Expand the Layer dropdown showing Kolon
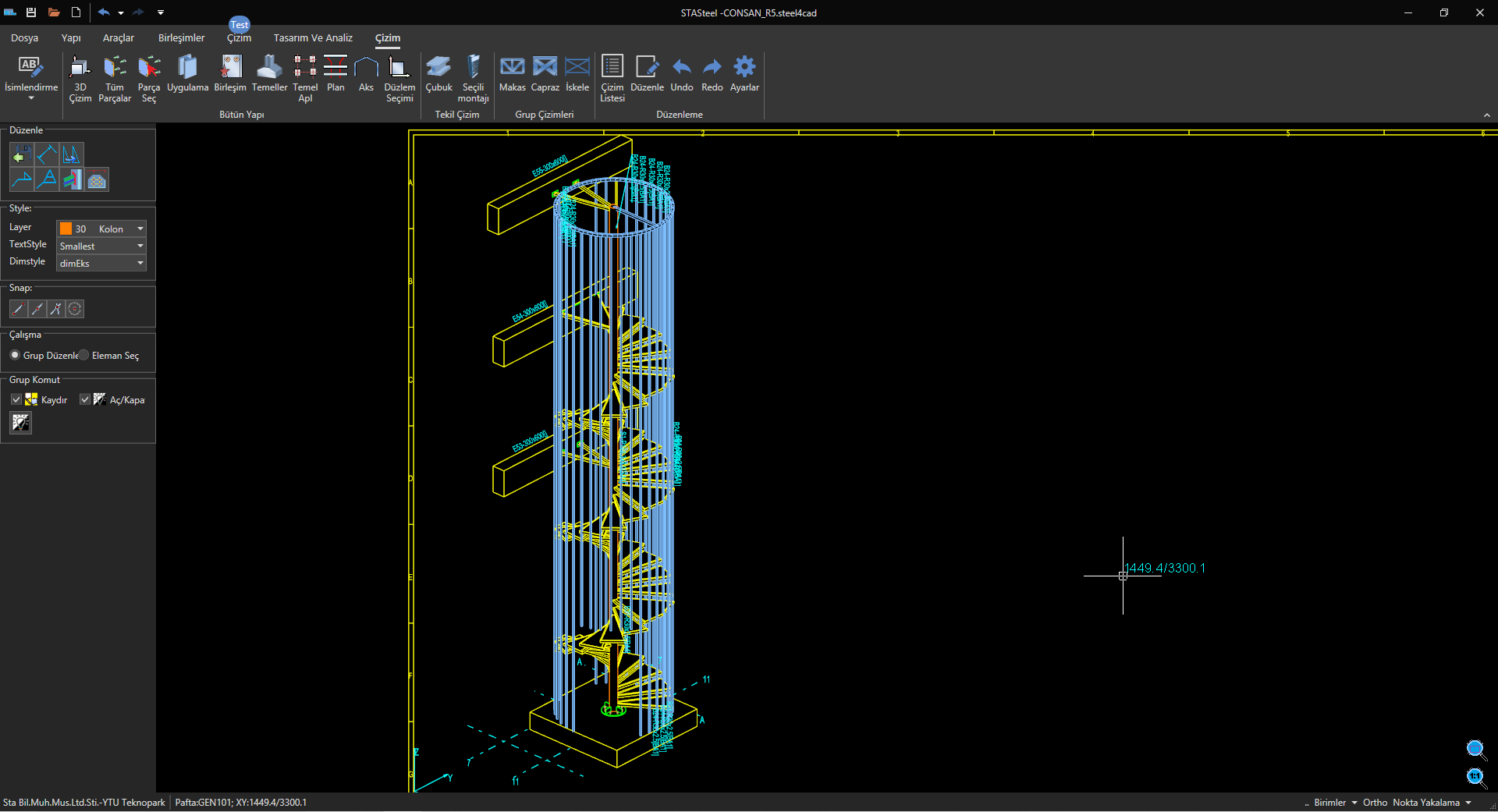Image resolution: width=1498 pixels, height=812 pixels. pos(140,229)
